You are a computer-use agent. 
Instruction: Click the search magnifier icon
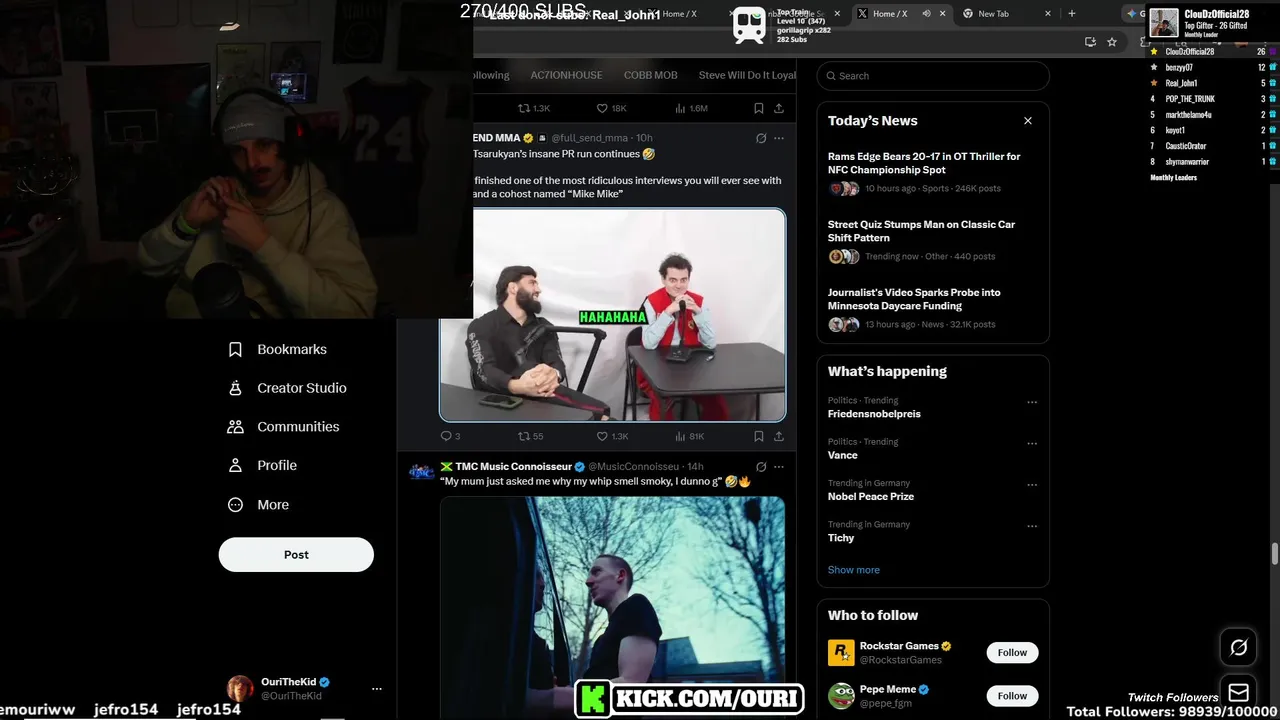click(x=830, y=76)
